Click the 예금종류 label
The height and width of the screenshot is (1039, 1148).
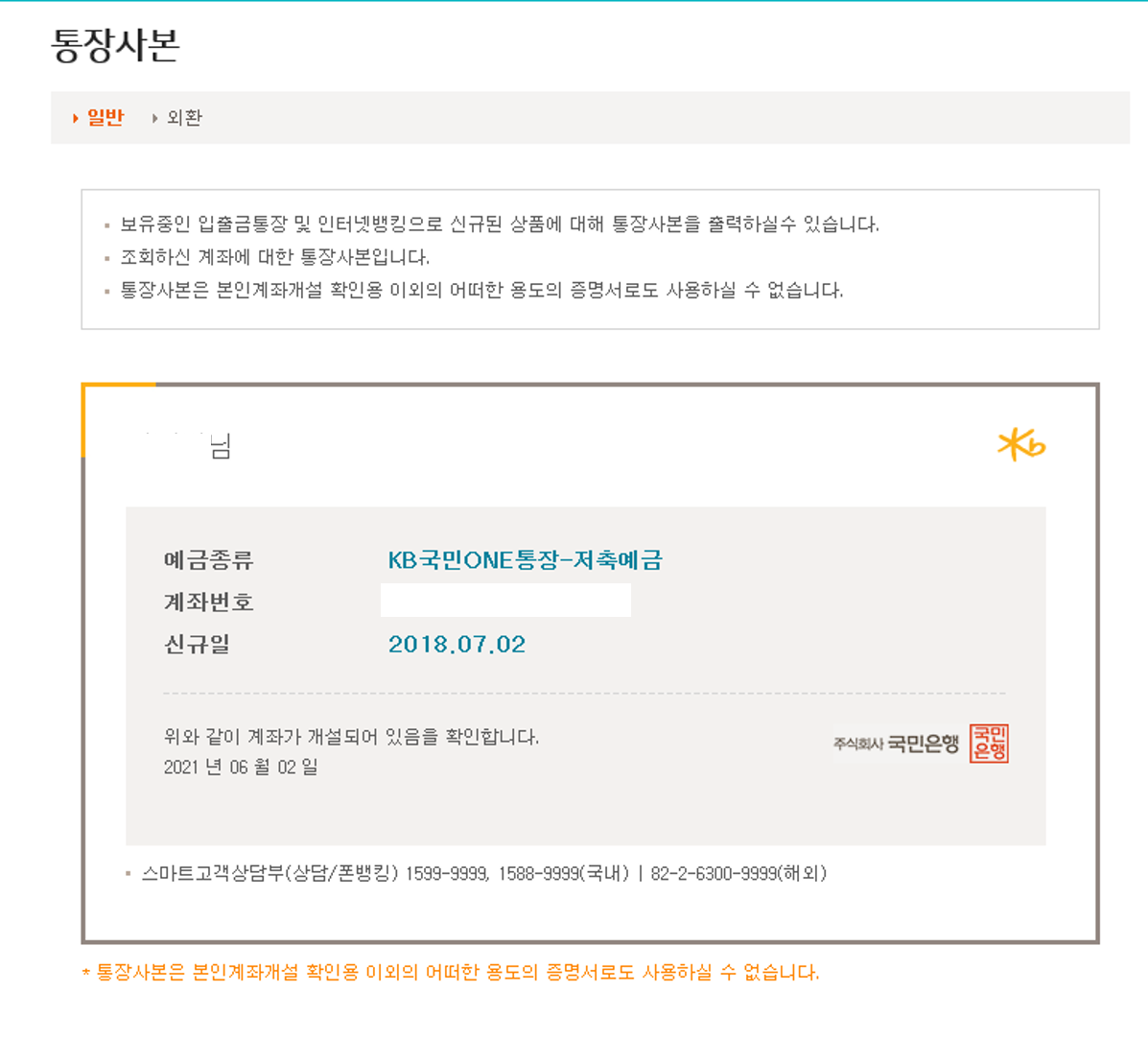point(208,560)
